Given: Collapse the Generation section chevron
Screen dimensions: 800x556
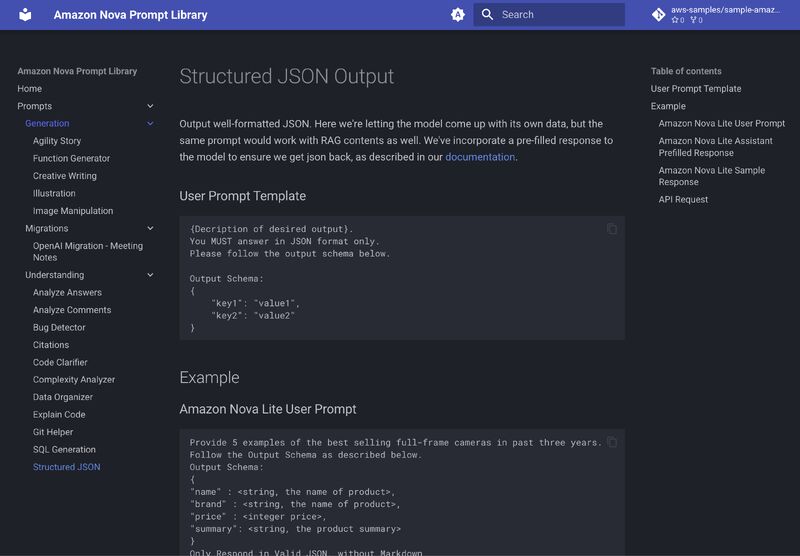Looking at the screenshot, I should [x=150, y=123].
